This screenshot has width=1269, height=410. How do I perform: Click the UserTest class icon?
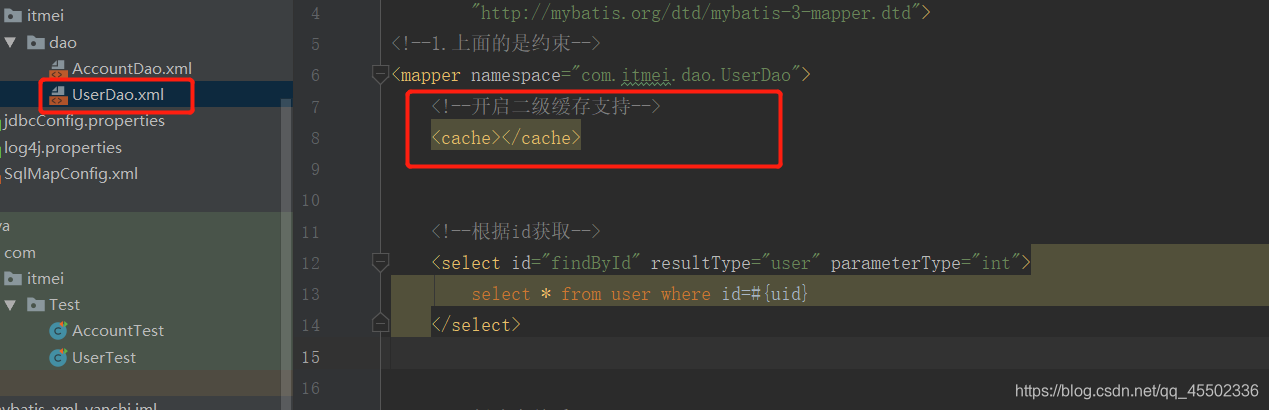click(58, 357)
